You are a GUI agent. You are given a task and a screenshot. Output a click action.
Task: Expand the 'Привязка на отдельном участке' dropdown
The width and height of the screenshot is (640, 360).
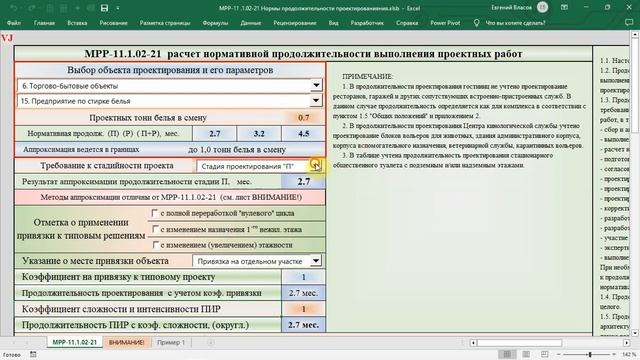[316, 260]
